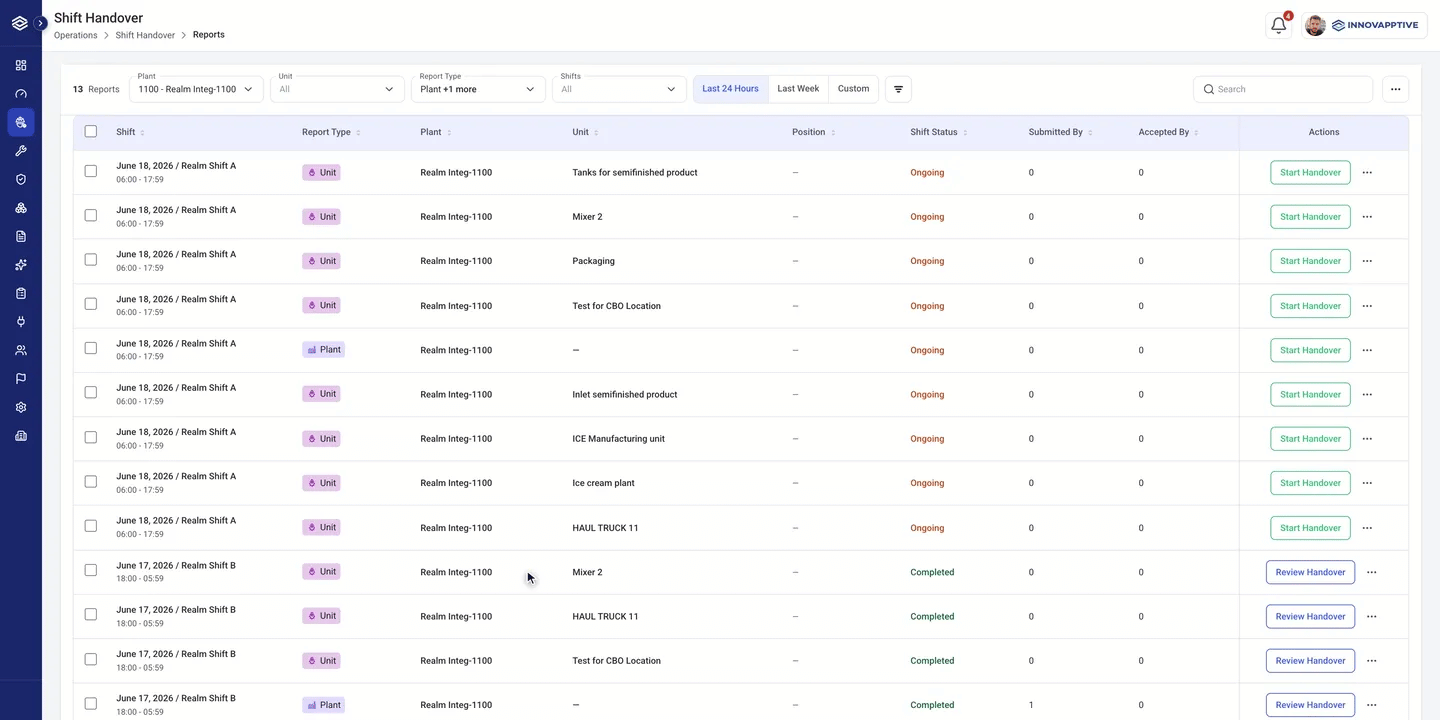
Task: Open row options for Mixer 2 Ongoing
Action: [1367, 217]
